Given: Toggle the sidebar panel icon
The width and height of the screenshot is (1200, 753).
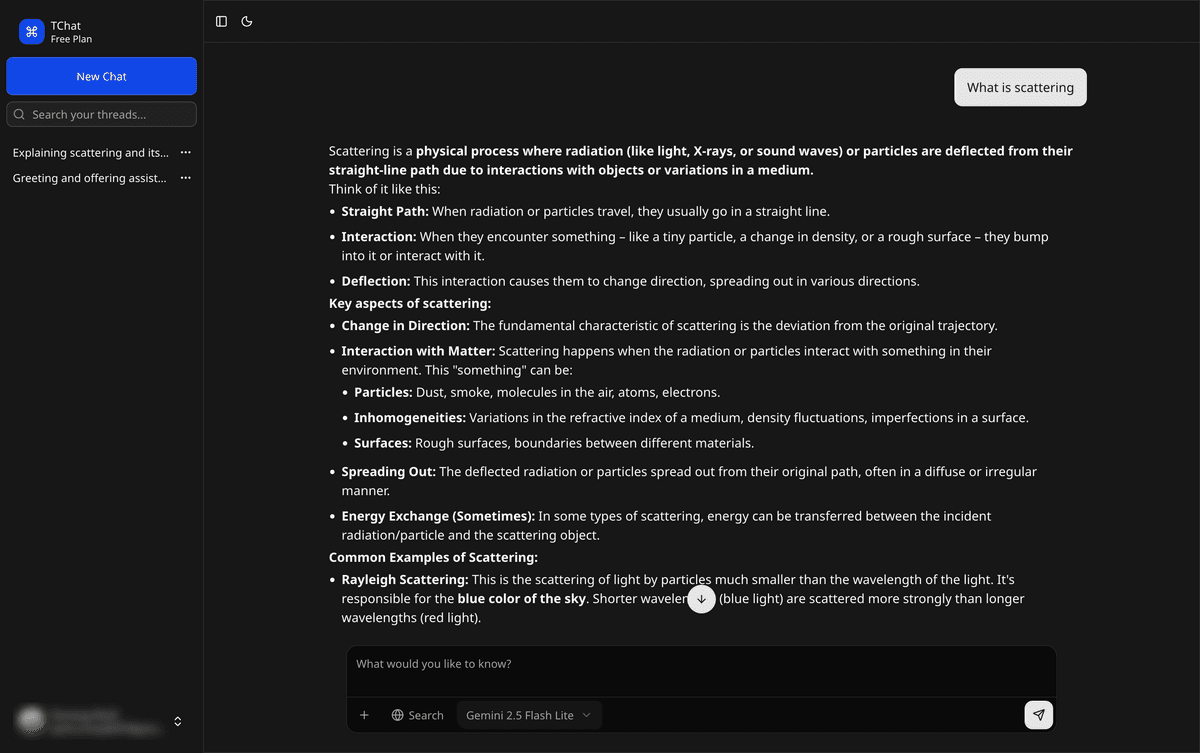Looking at the screenshot, I should tap(221, 21).
